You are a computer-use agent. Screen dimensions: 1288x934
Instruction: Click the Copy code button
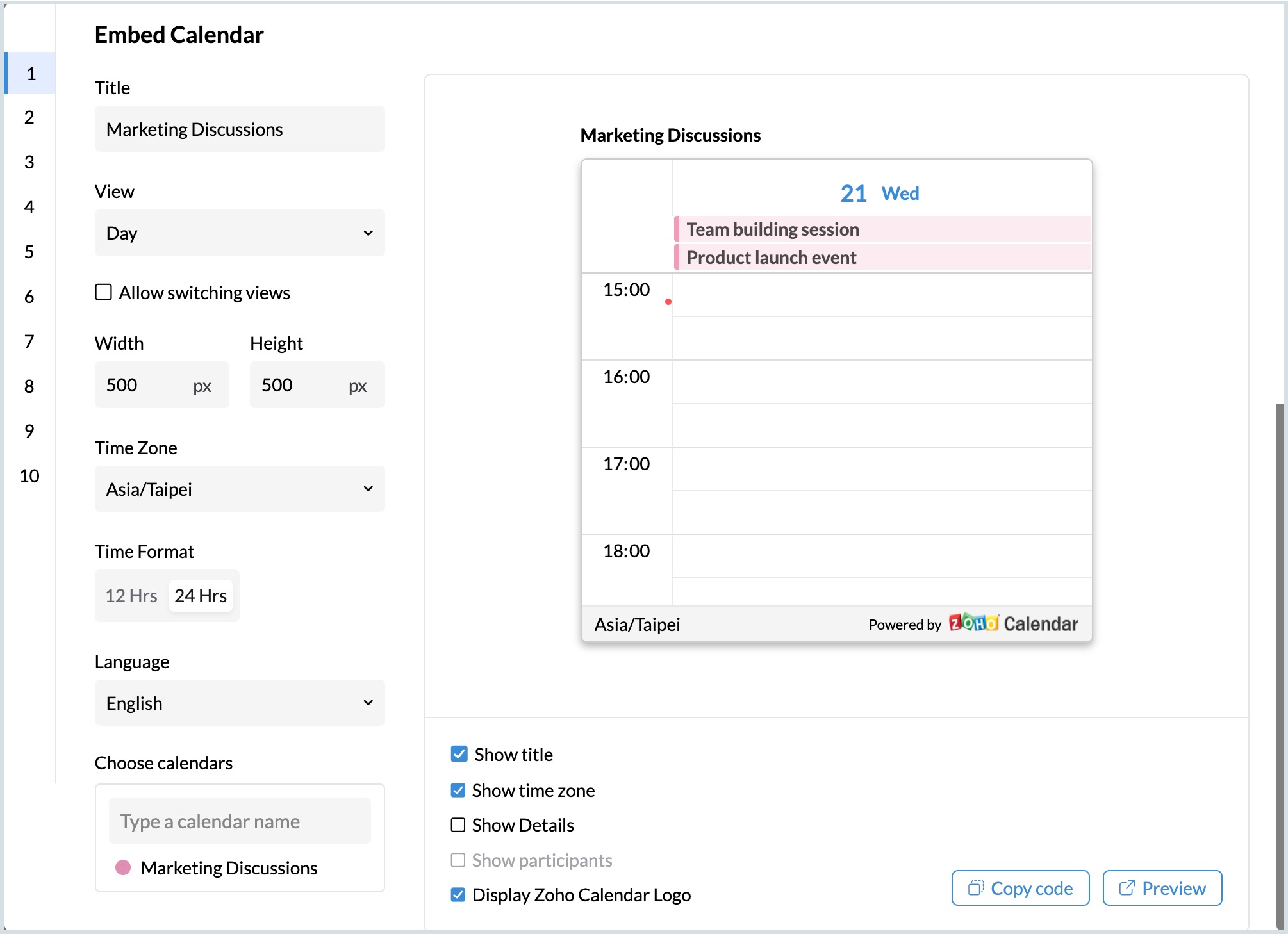coord(1020,888)
